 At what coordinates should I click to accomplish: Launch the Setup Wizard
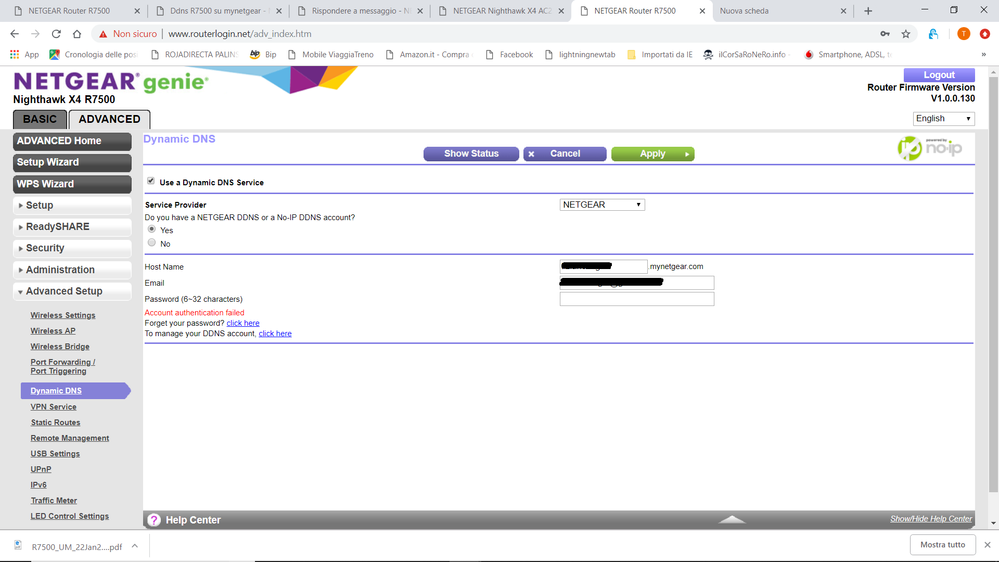coord(72,162)
